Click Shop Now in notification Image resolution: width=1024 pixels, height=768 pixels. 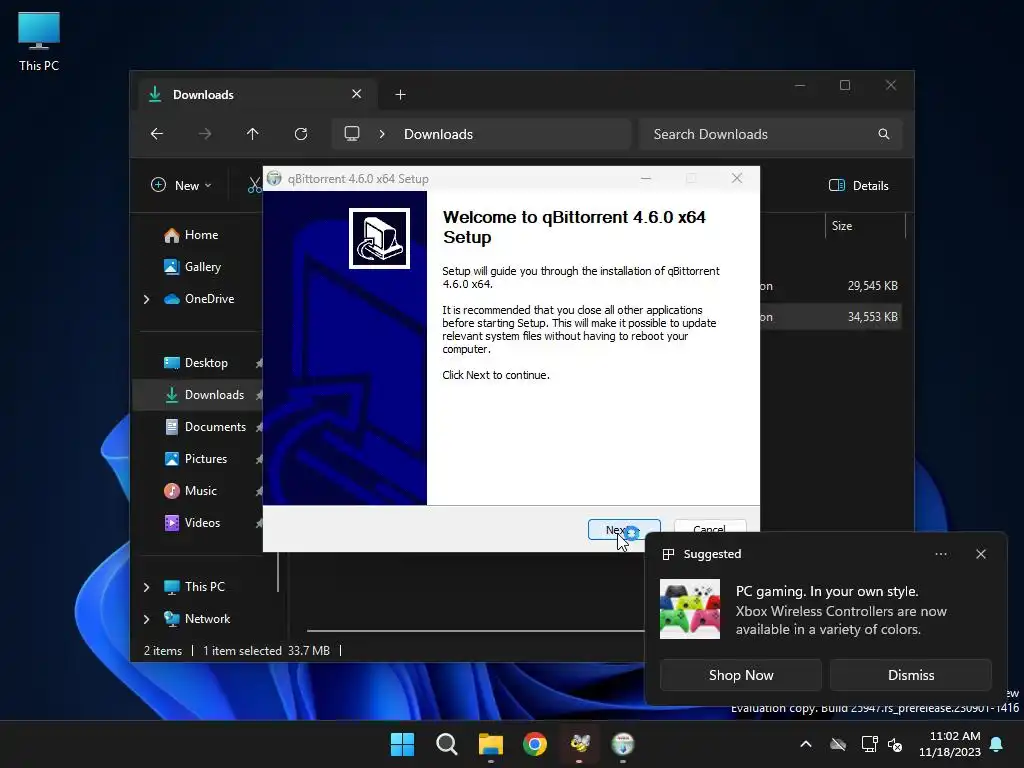[741, 675]
